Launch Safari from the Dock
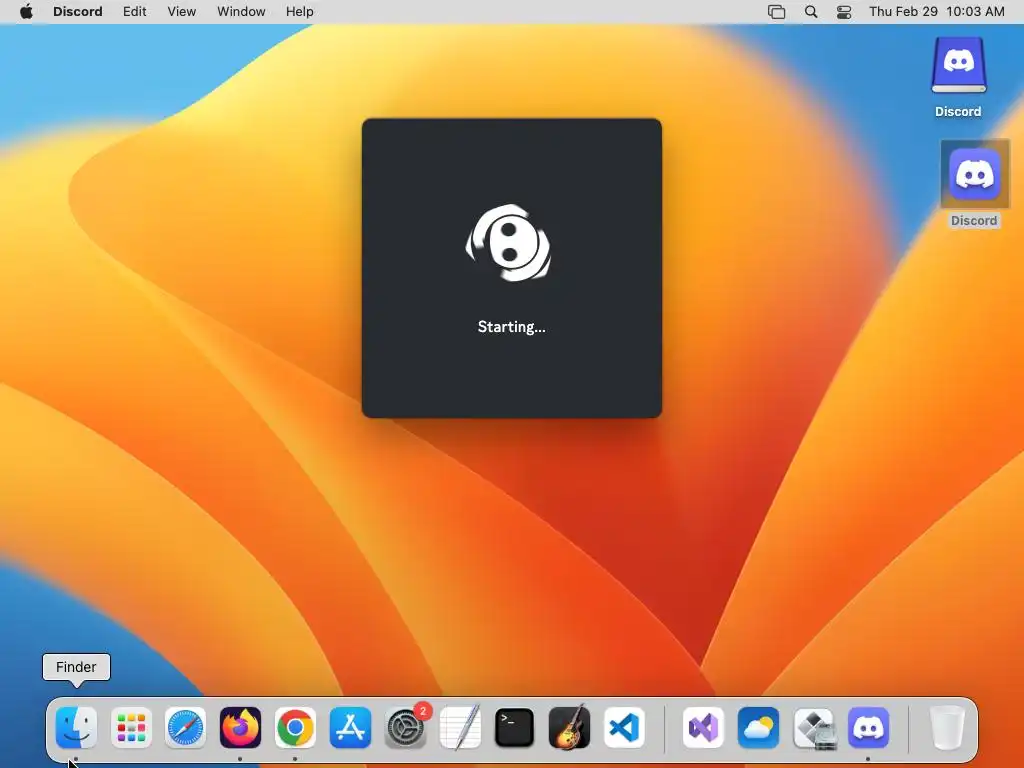The width and height of the screenshot is (1024, 768). coord(185,727)
